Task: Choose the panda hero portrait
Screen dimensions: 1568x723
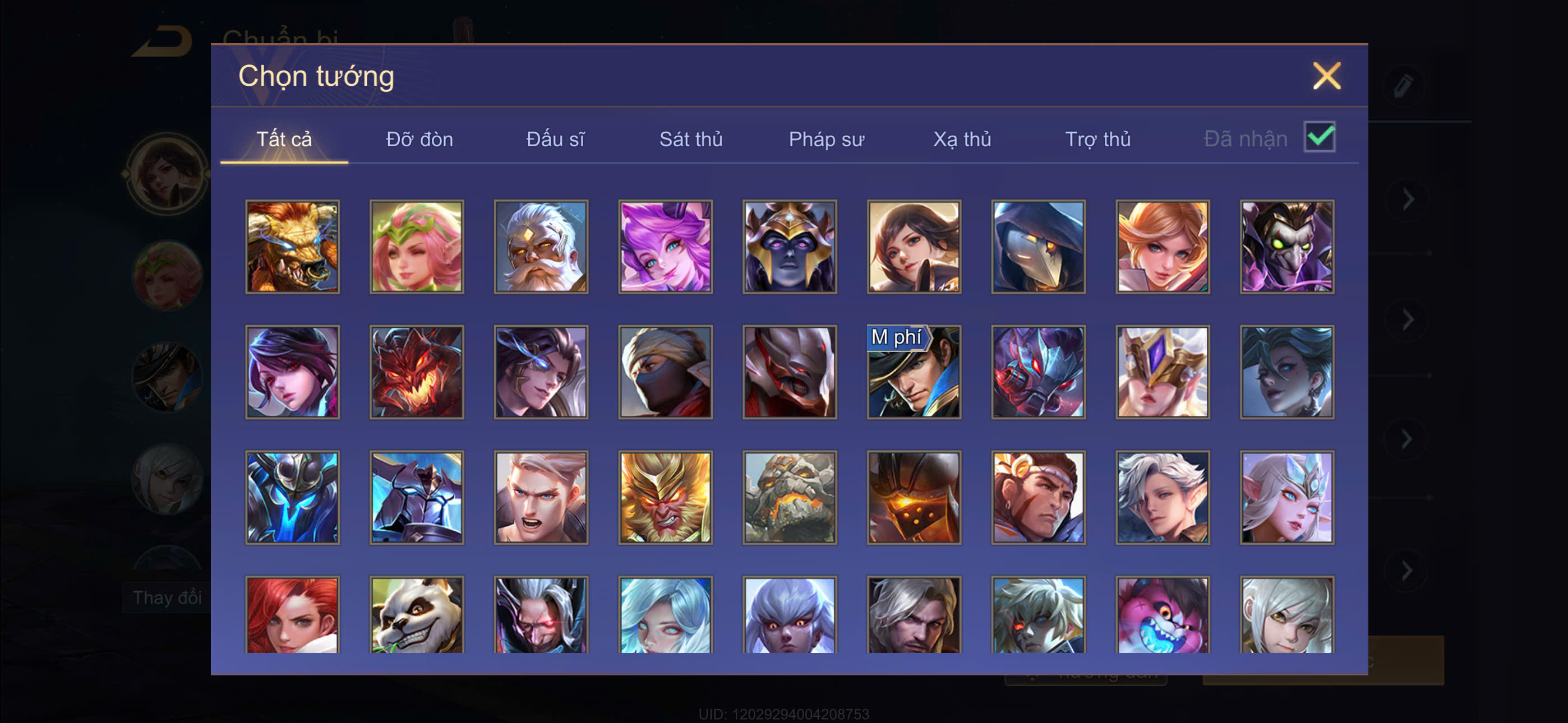Action: click(416, 615)
